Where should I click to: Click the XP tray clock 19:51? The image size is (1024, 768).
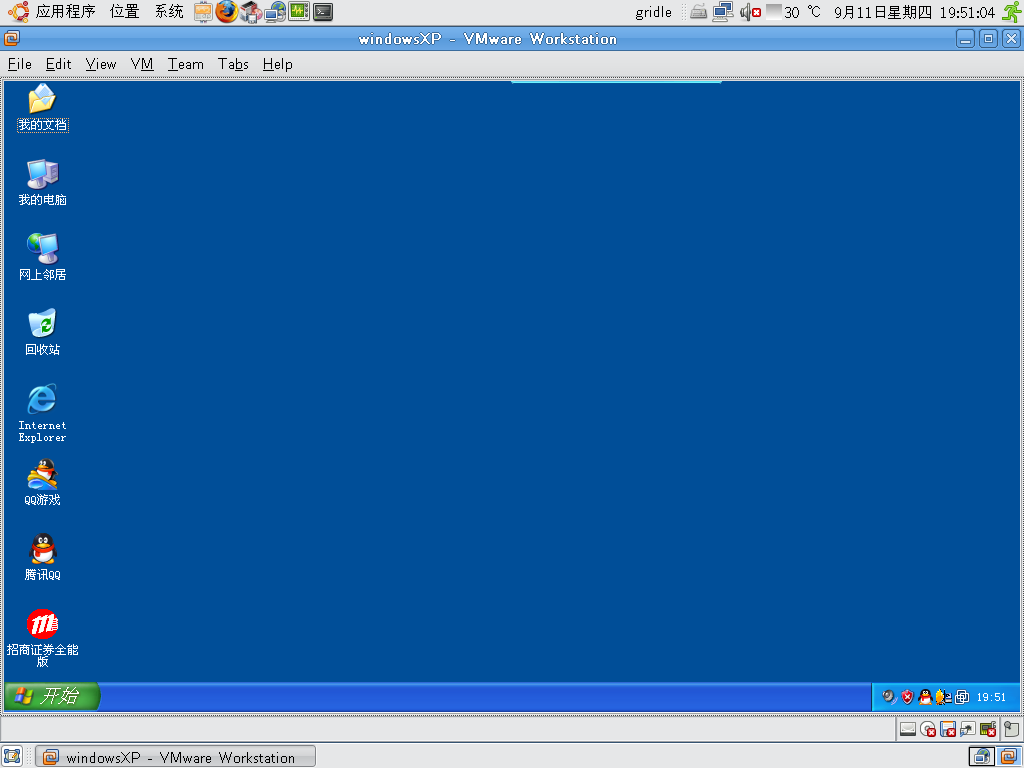(x=991, y=697)
